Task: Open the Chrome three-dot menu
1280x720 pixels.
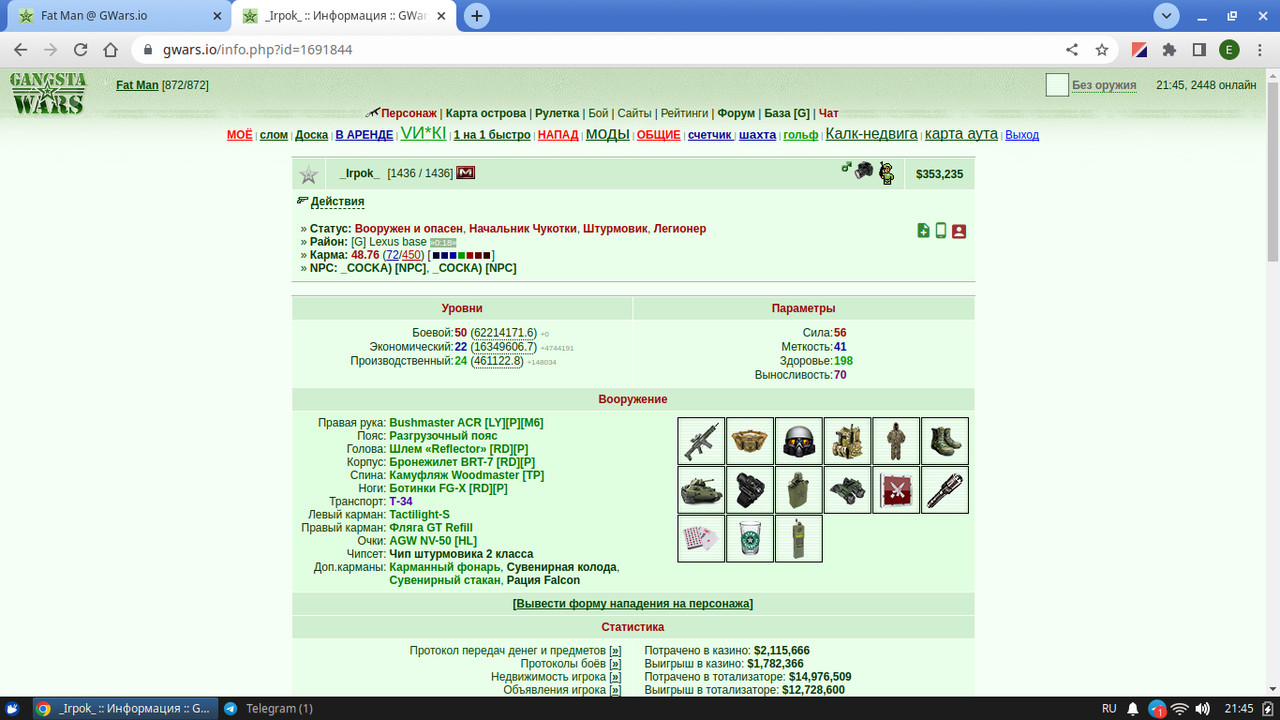Action: (1259, 50)
